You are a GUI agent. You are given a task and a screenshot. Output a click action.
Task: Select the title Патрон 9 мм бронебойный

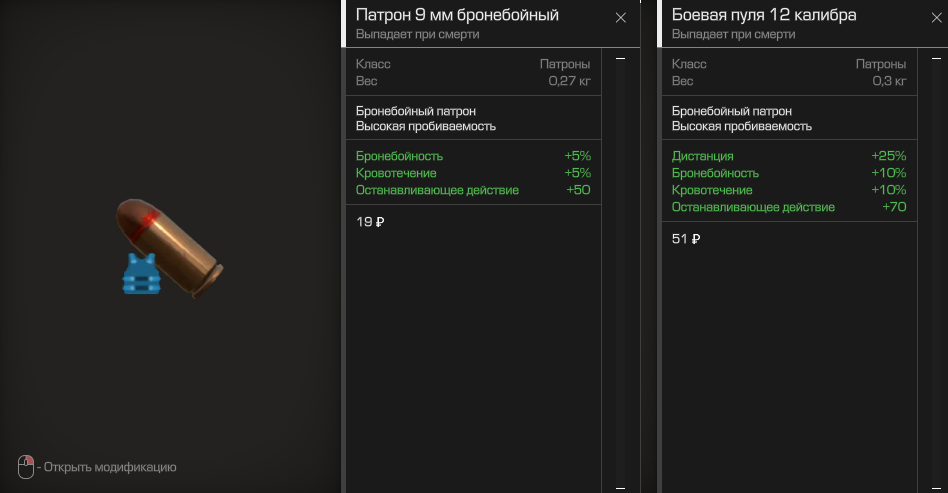point(457,15)
